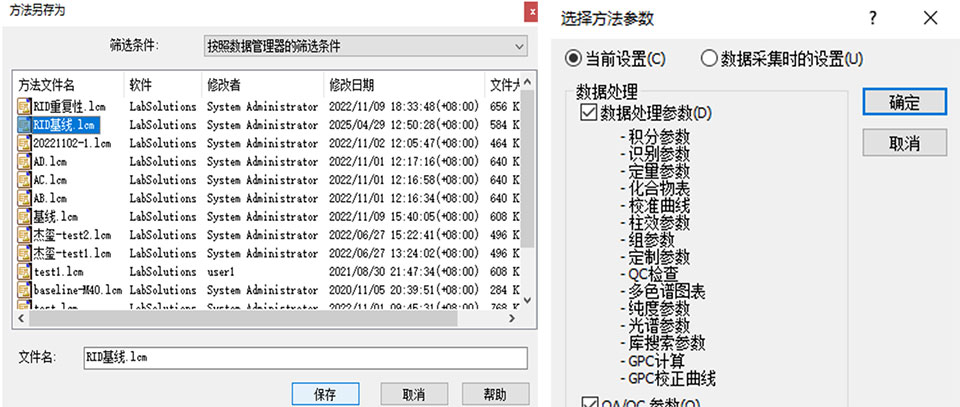Open the 筛选条件 dropdown list
Screen dimensions: 960x407
pos(364,46)
